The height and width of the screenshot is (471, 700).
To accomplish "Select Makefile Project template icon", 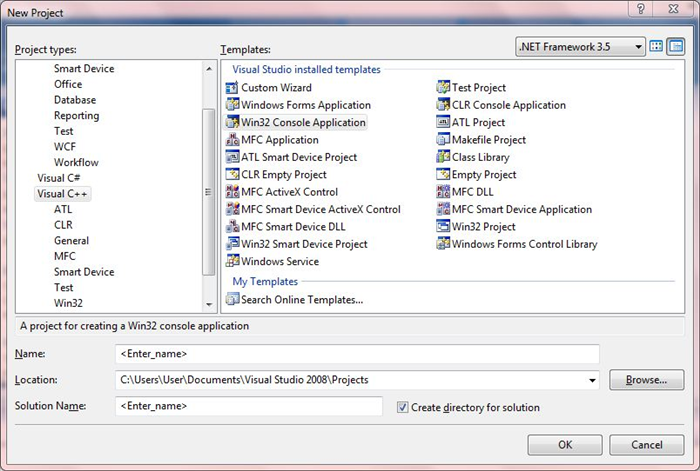I will point(443,140).
